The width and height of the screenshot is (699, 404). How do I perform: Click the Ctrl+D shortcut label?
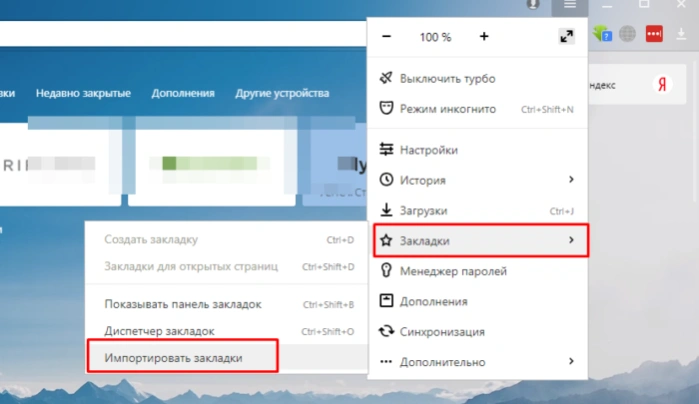pos(340,240)
